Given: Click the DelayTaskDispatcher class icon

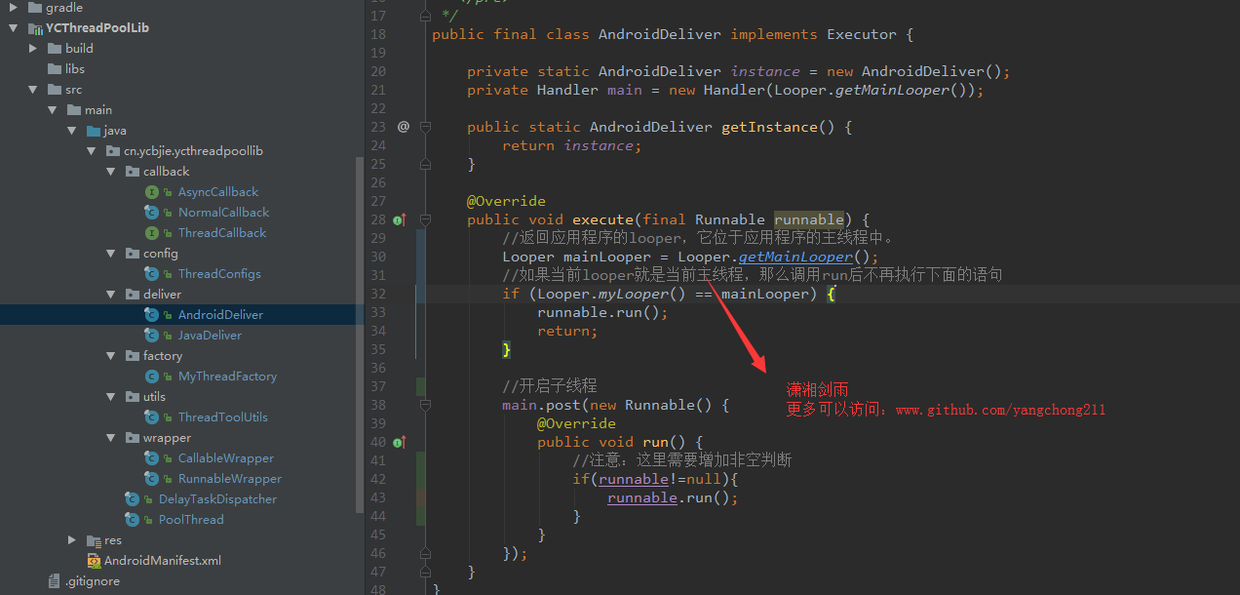Looking at the screenshot, I should [132, 499].
